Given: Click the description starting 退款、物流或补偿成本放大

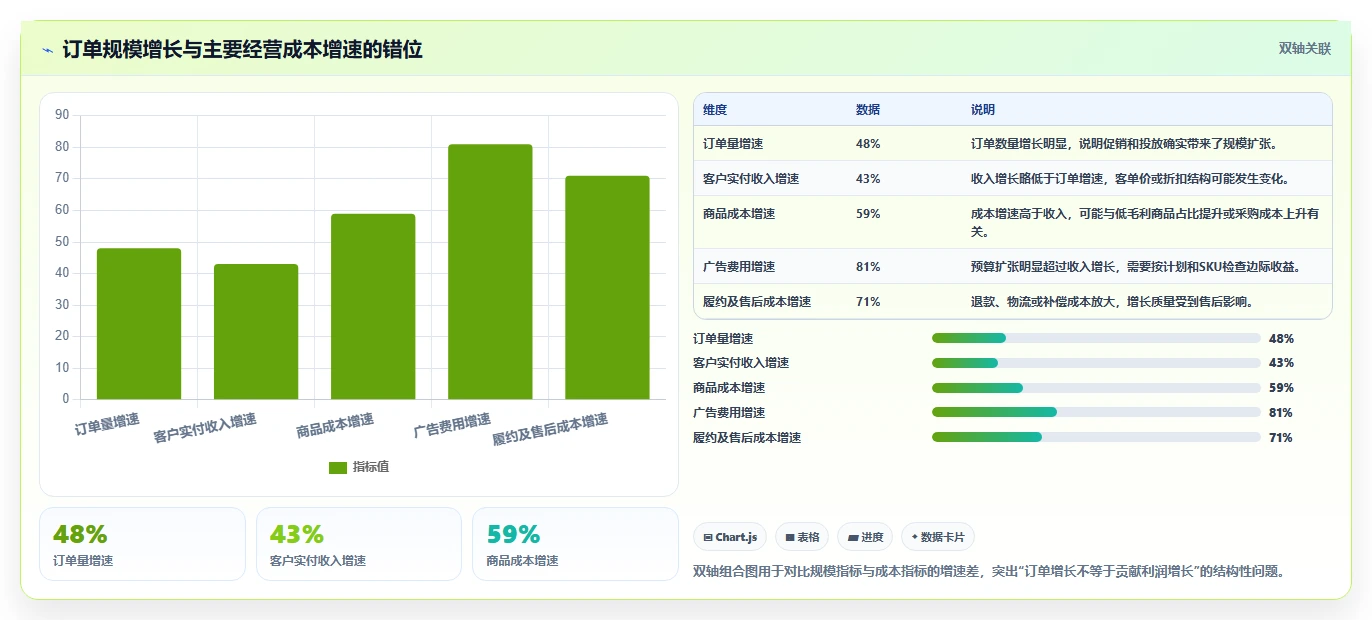Looking at the screenshot, I should click(1112, 301).
